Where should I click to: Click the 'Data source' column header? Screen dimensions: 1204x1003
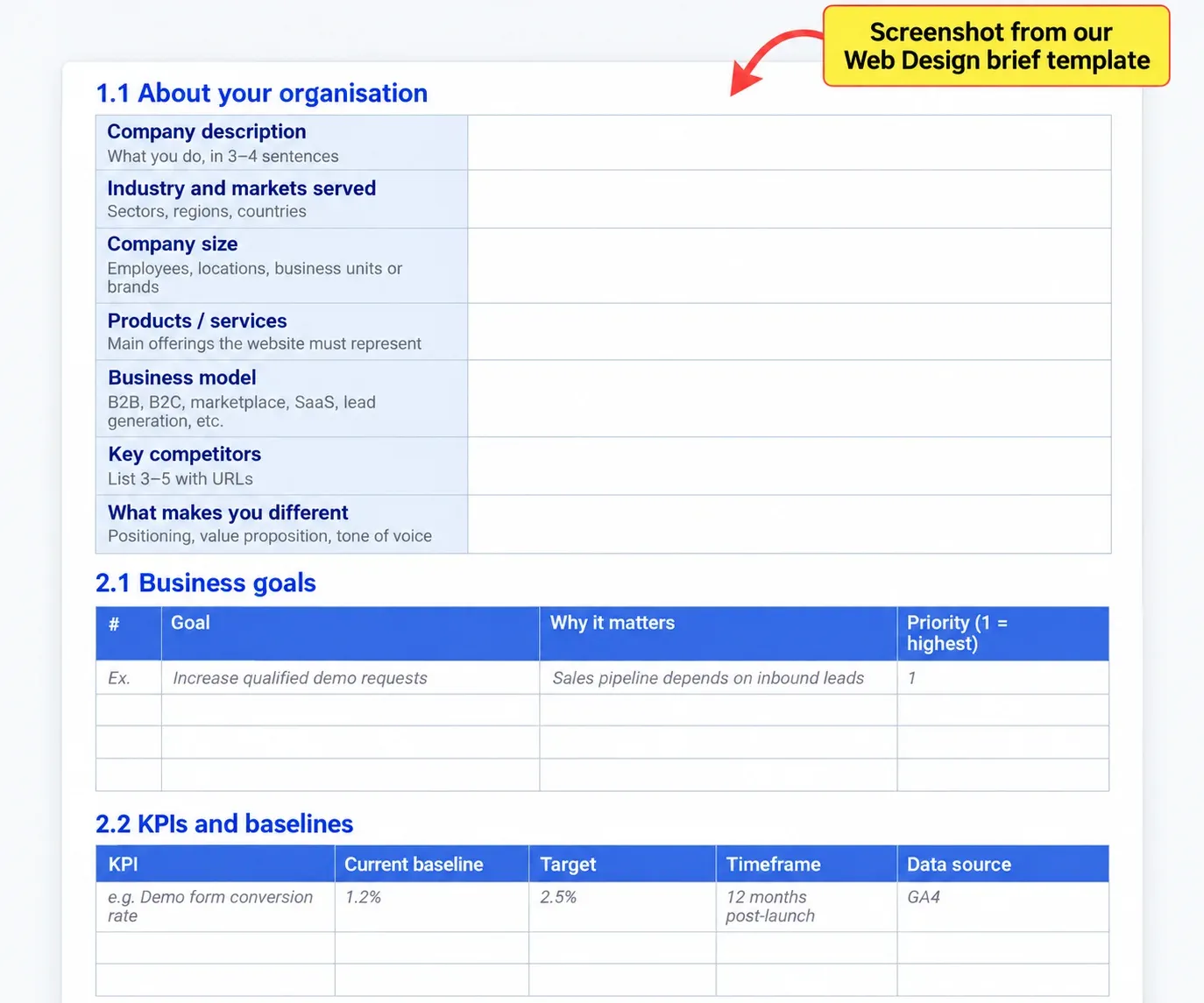pos(1003,864)
